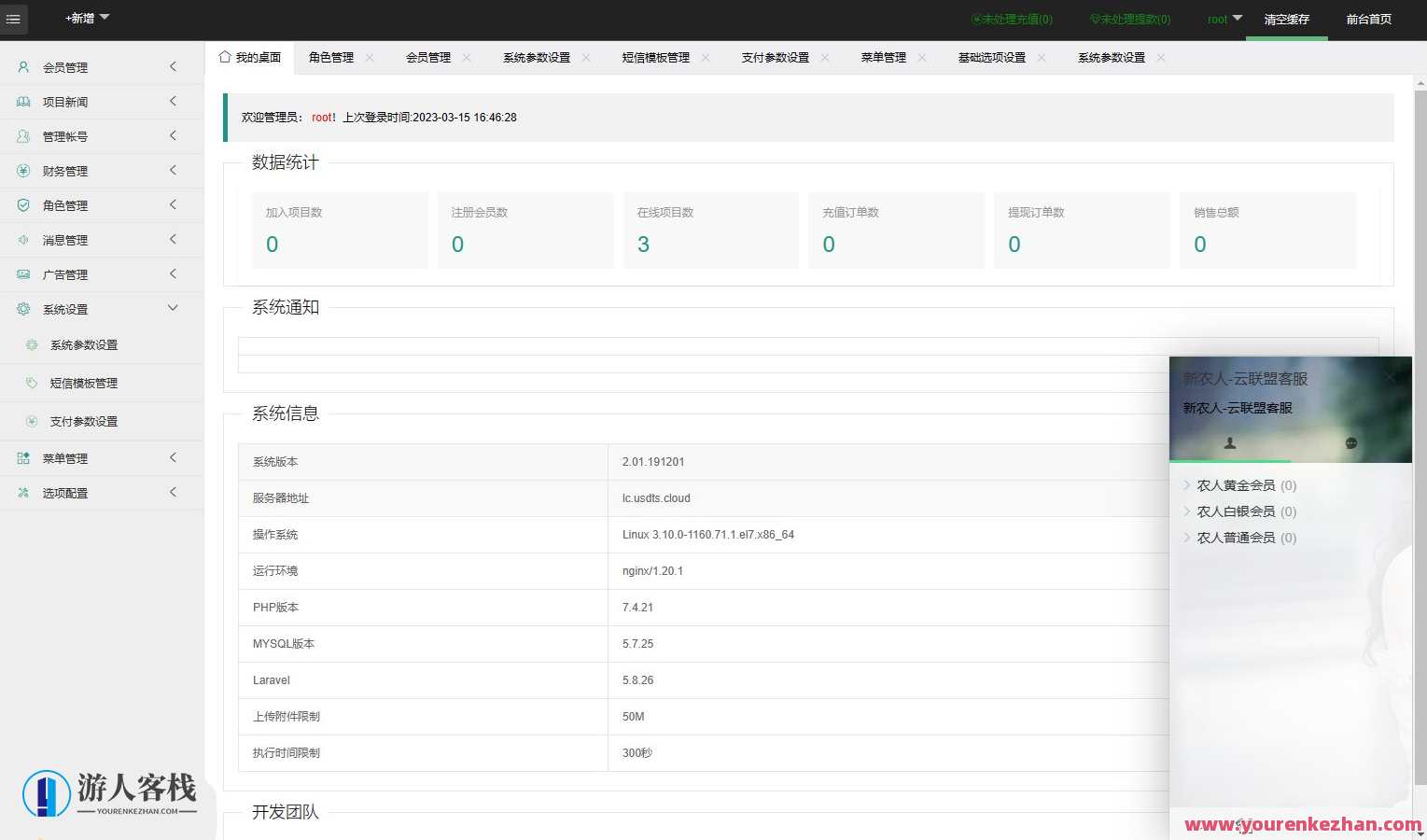
Task: Expand the 财务管理 sidebar chevron
Action: [x=173, y=170]
